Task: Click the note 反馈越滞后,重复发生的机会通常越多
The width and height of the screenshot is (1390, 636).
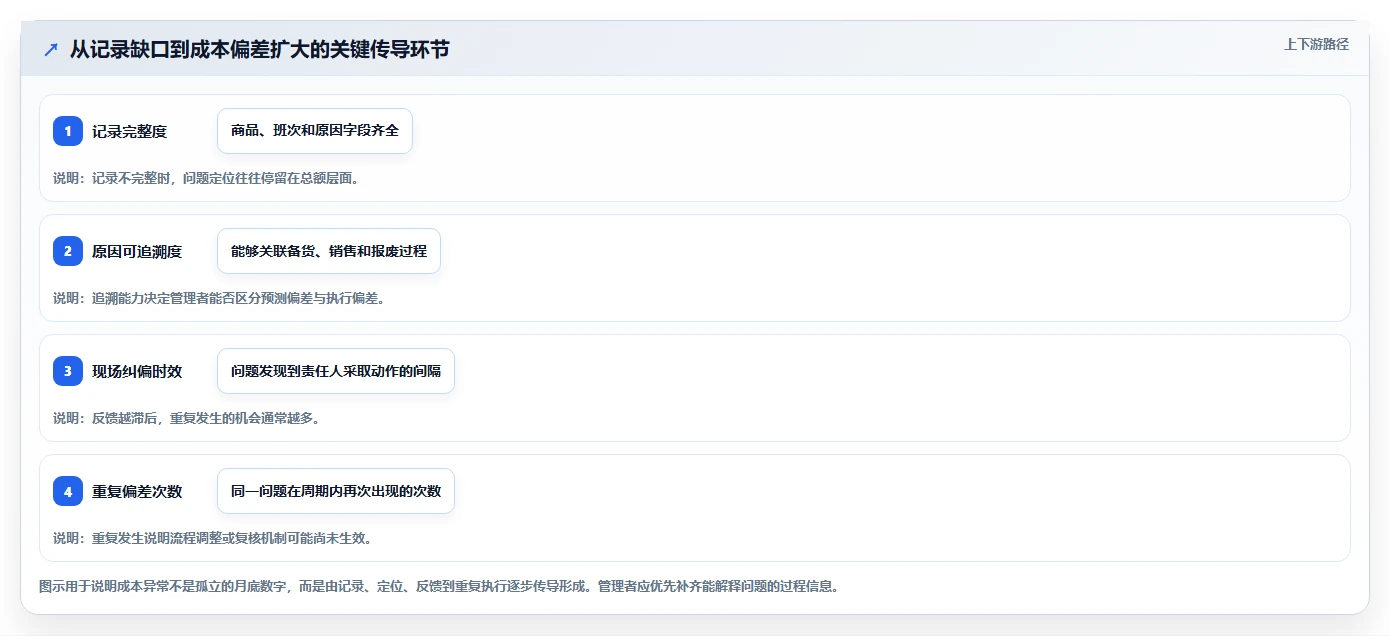Action: coord(187,418)
